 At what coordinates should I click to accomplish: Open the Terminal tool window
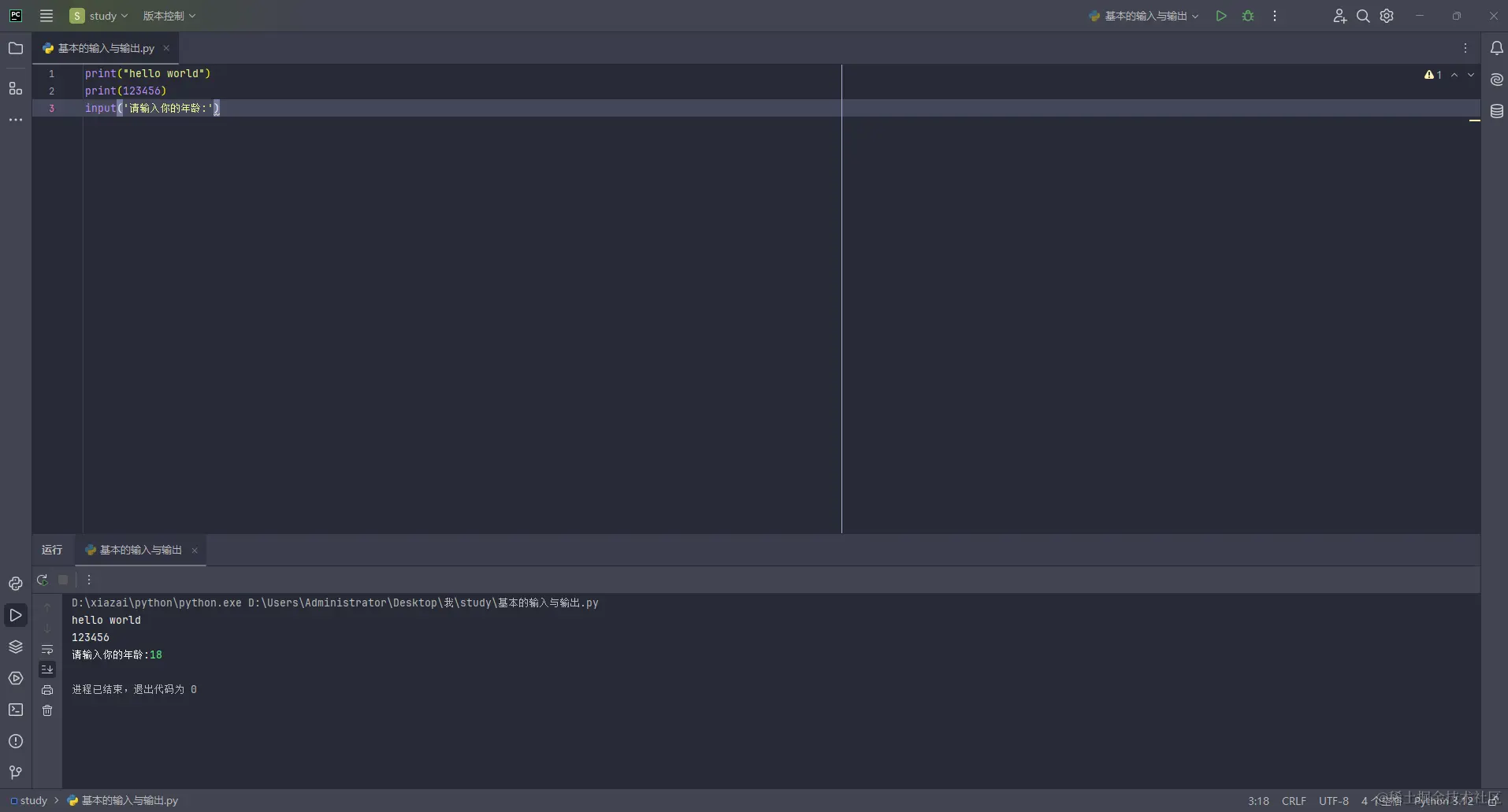16,710
